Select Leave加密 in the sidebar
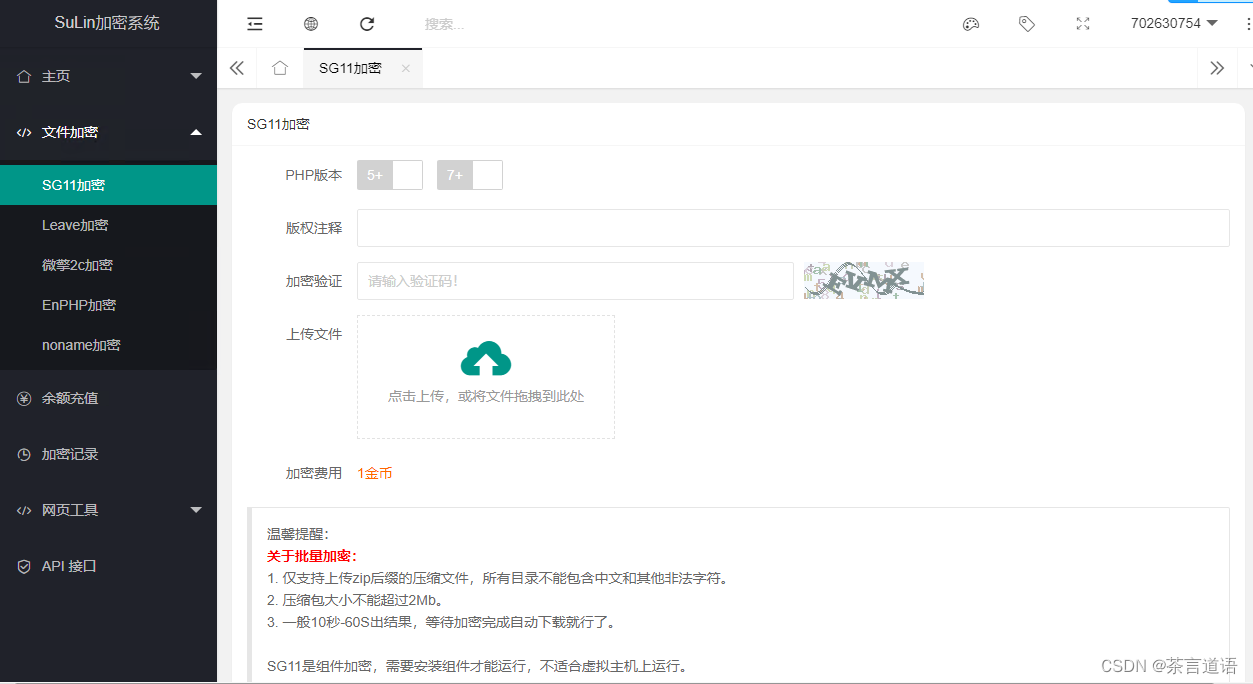1253x684 pixels. pos(108,225)
